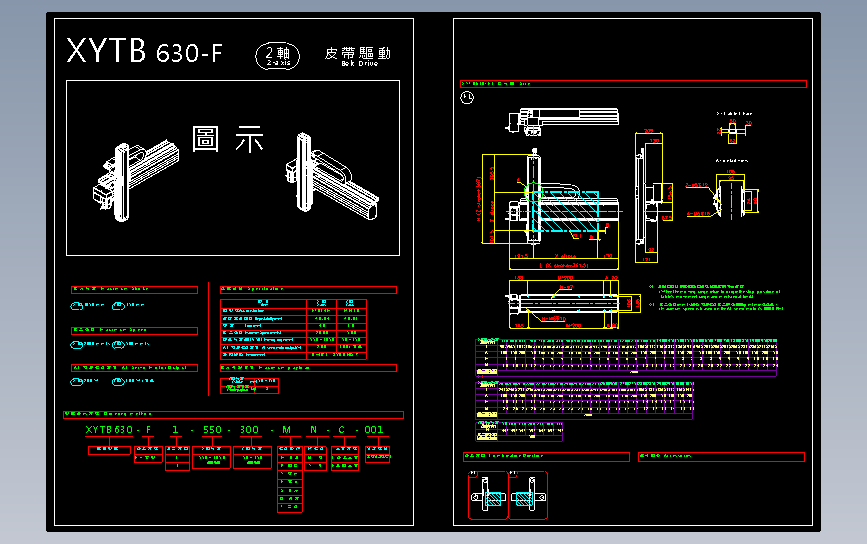867x544 pixels.
Task: Click the M option column under order code
Action: [290, 479]
